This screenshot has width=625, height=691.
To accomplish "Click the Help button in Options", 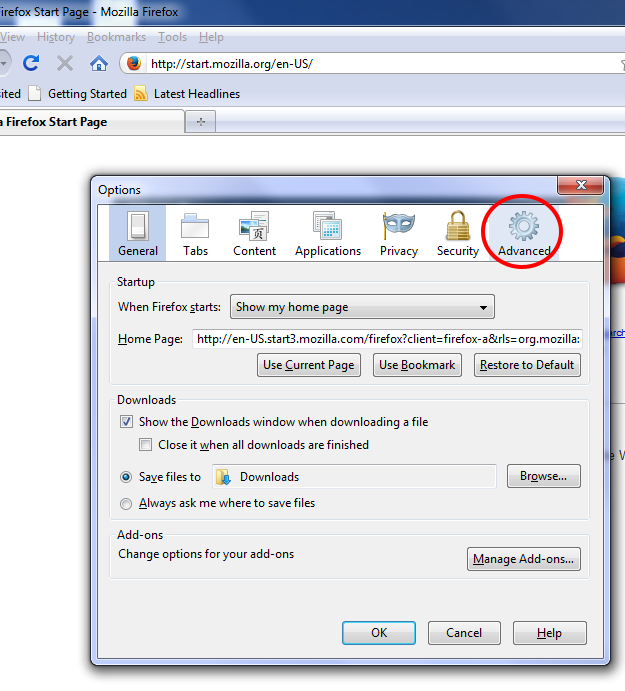I will pyautogui.click(x=550, y=633).
